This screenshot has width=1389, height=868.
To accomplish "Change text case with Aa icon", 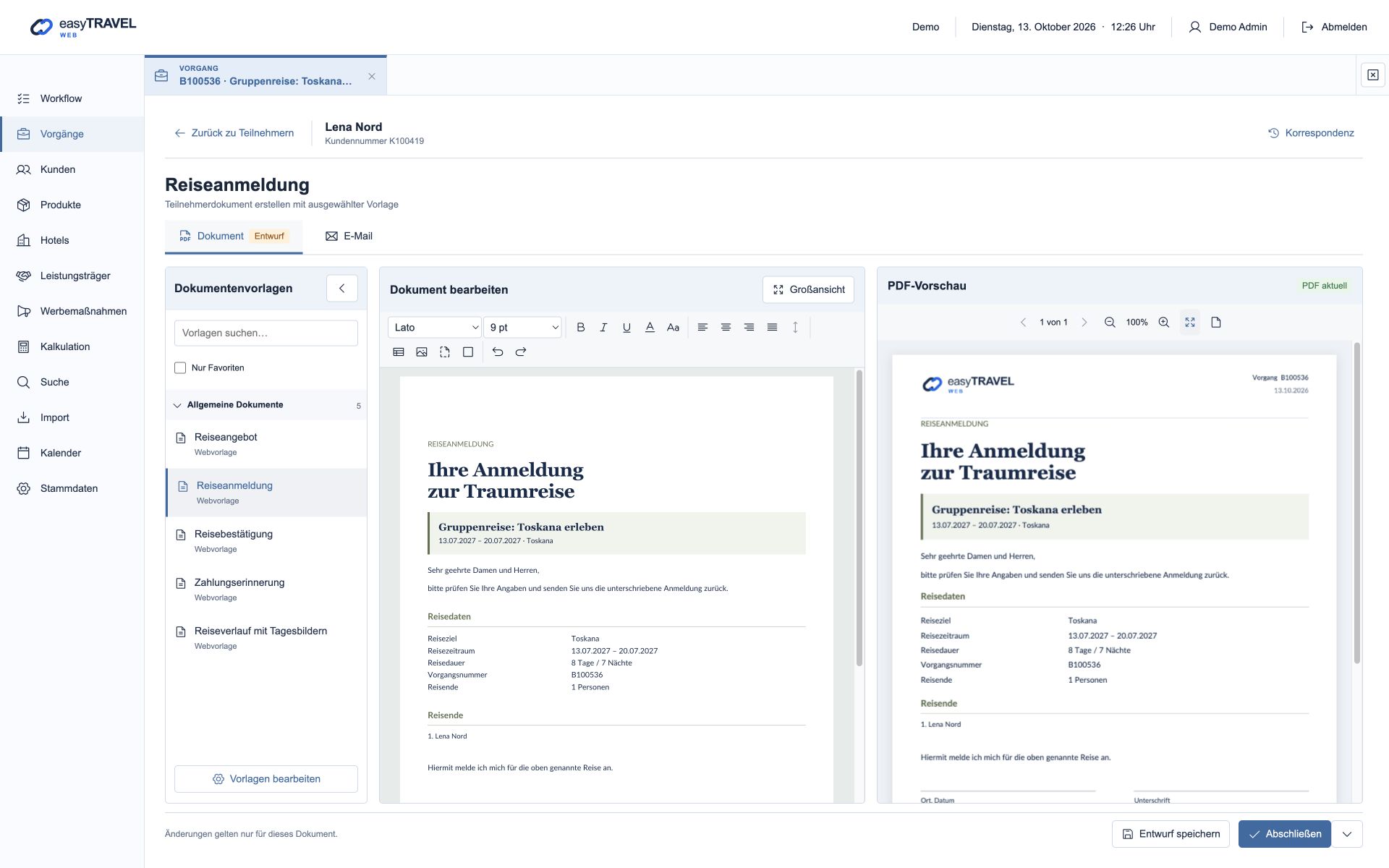I will pyautogui.click(x=673, y=328).
